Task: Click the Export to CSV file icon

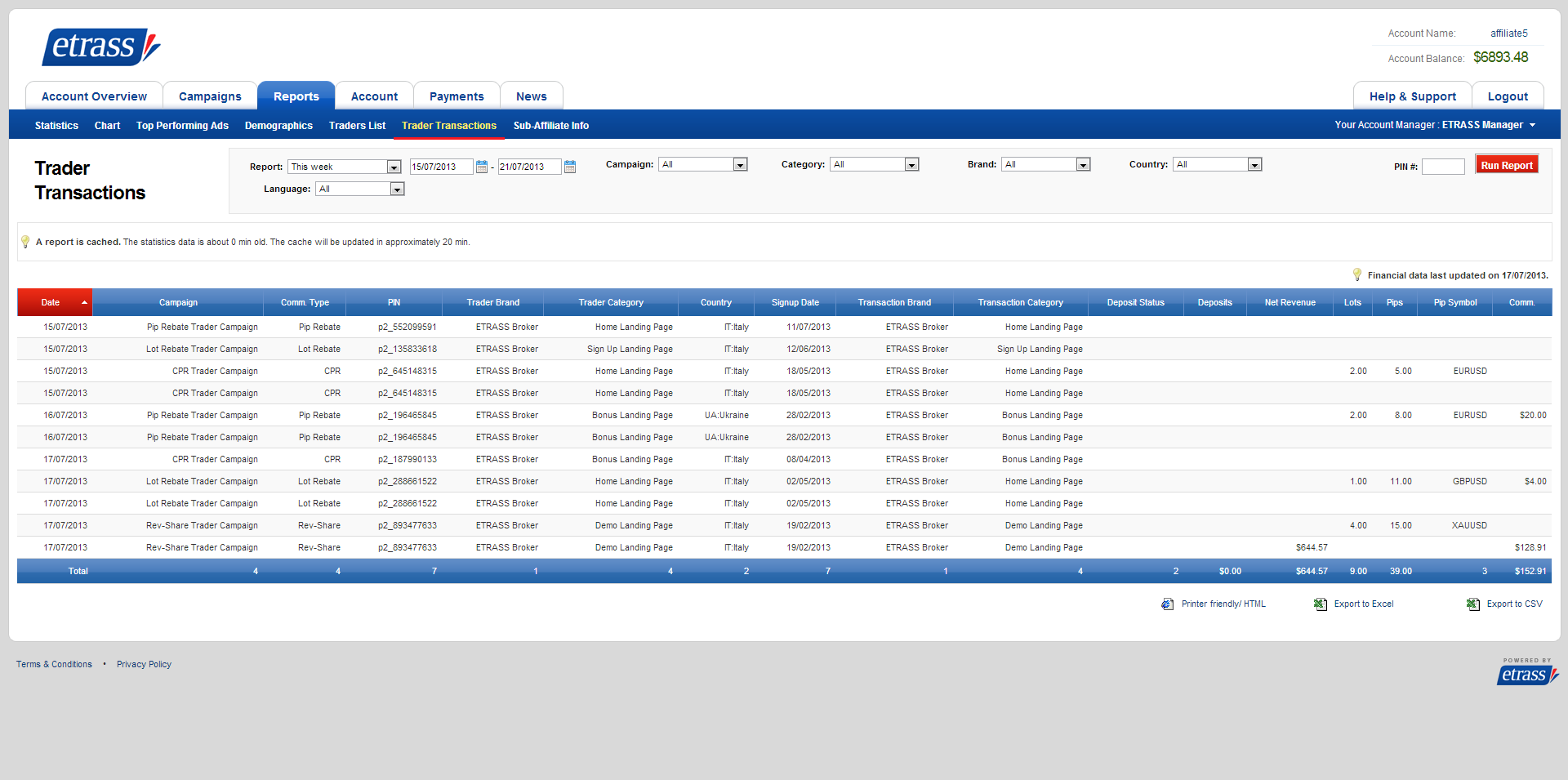Action: pos(1472,604)
